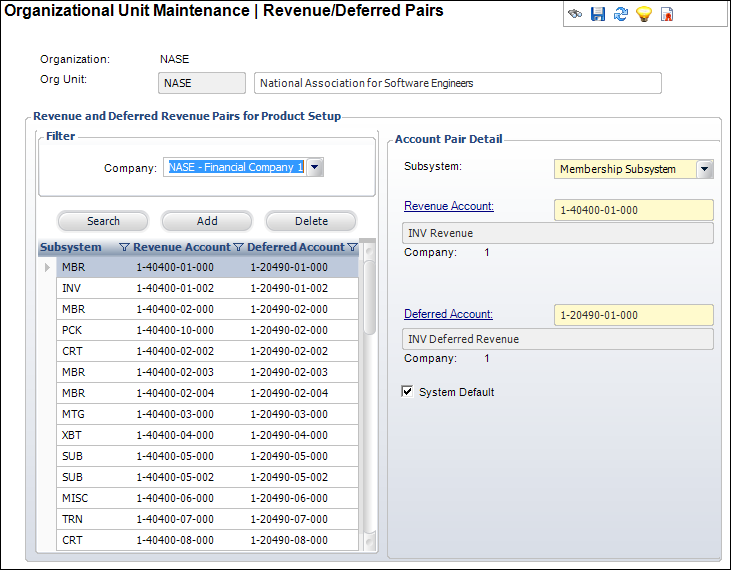Click the binoculars search icon

pos(575,14)
